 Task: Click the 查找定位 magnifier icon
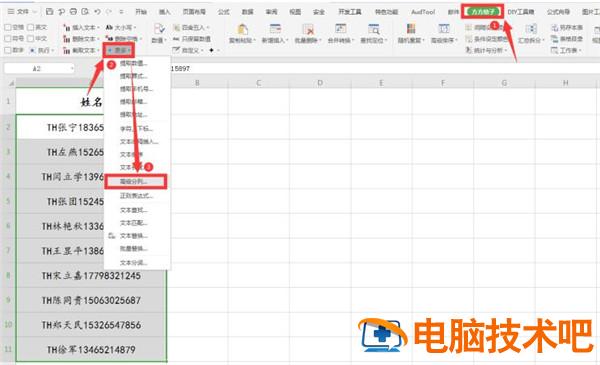tap(373, 29)
